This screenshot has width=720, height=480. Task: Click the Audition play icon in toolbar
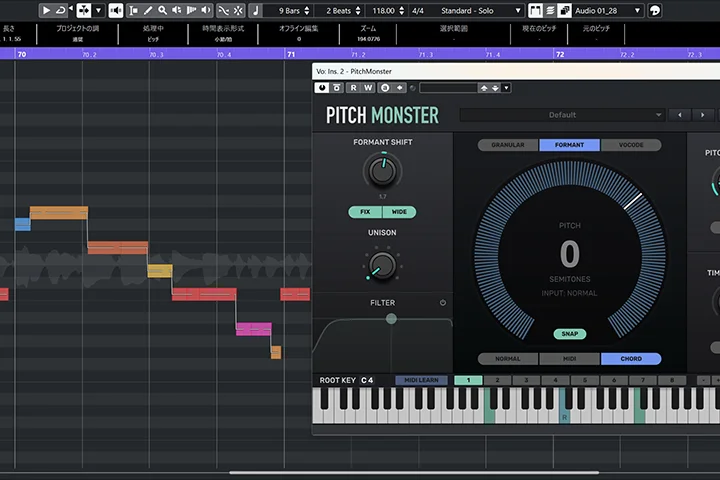pos(46,10)
